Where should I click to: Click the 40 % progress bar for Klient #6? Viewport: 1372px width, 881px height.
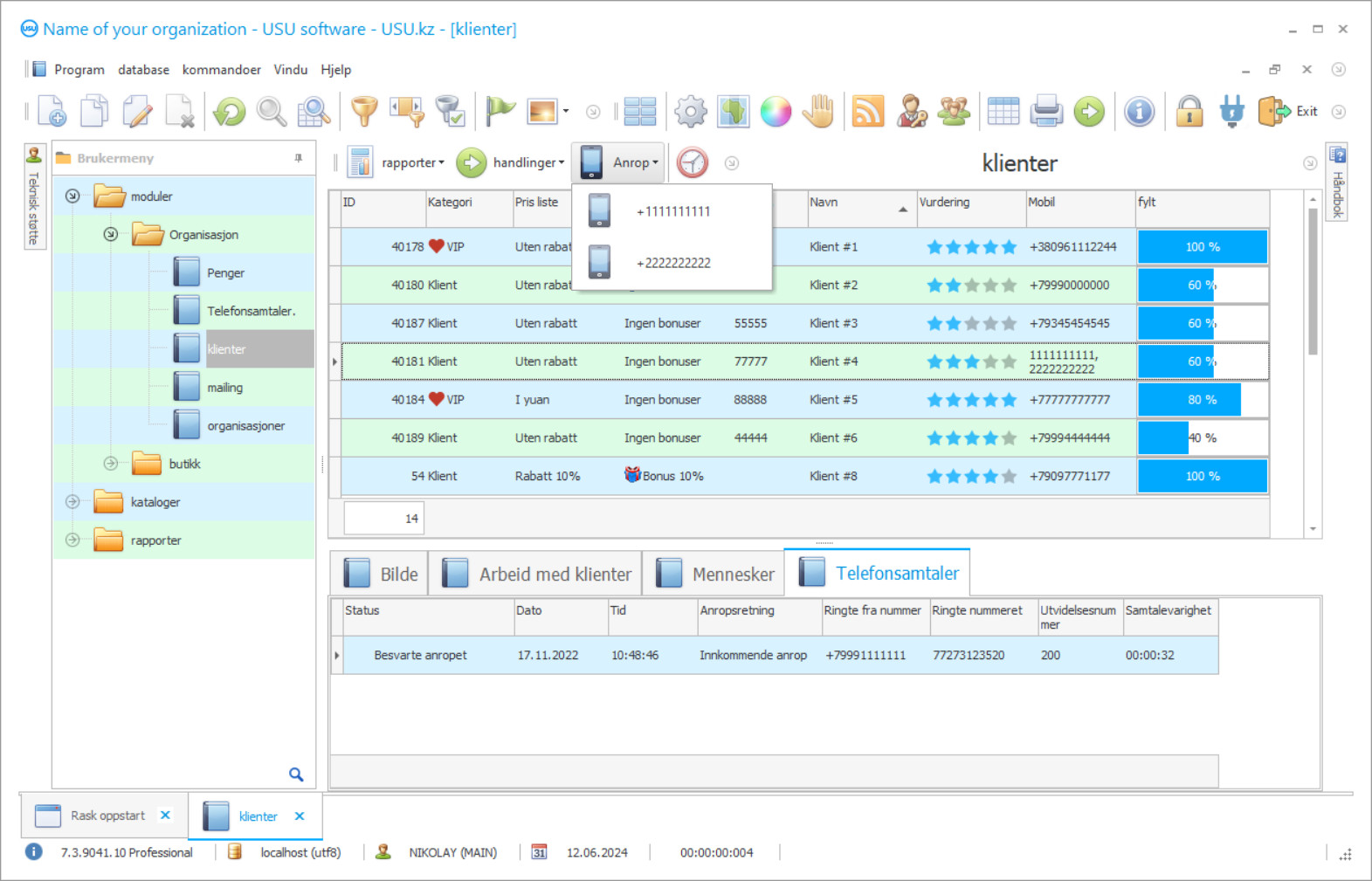1203,438
